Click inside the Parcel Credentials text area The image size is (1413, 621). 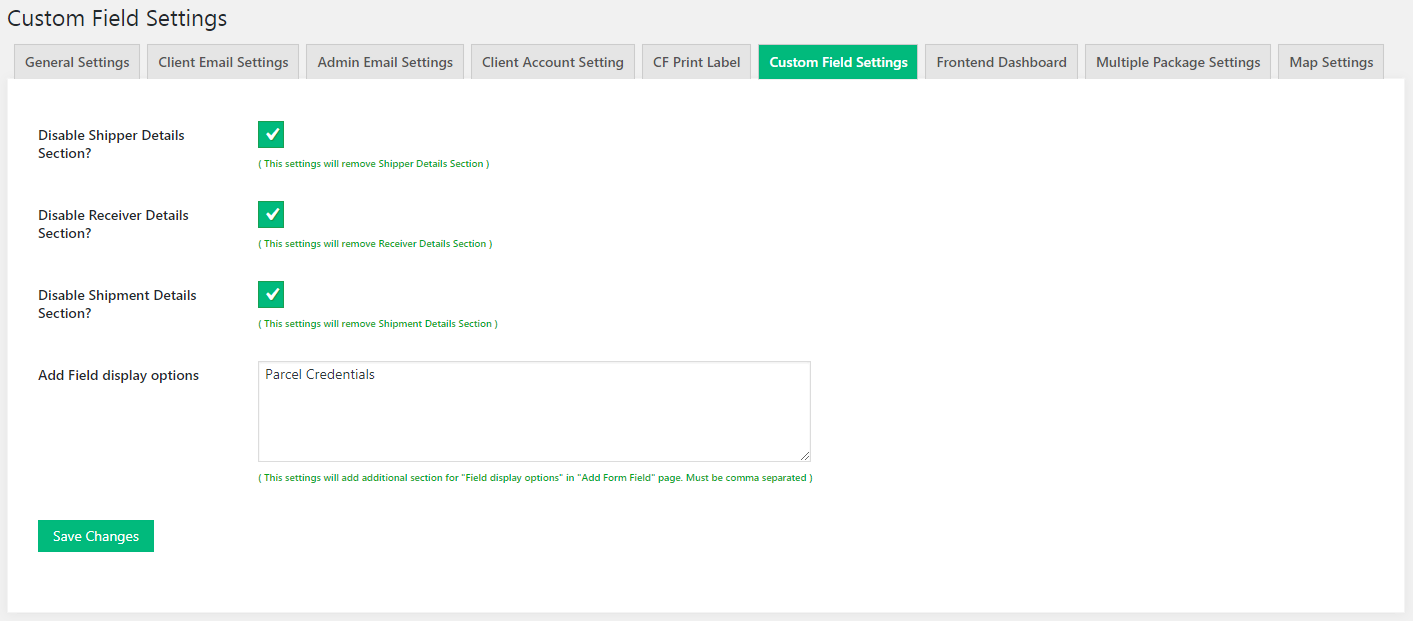(534, 411)
